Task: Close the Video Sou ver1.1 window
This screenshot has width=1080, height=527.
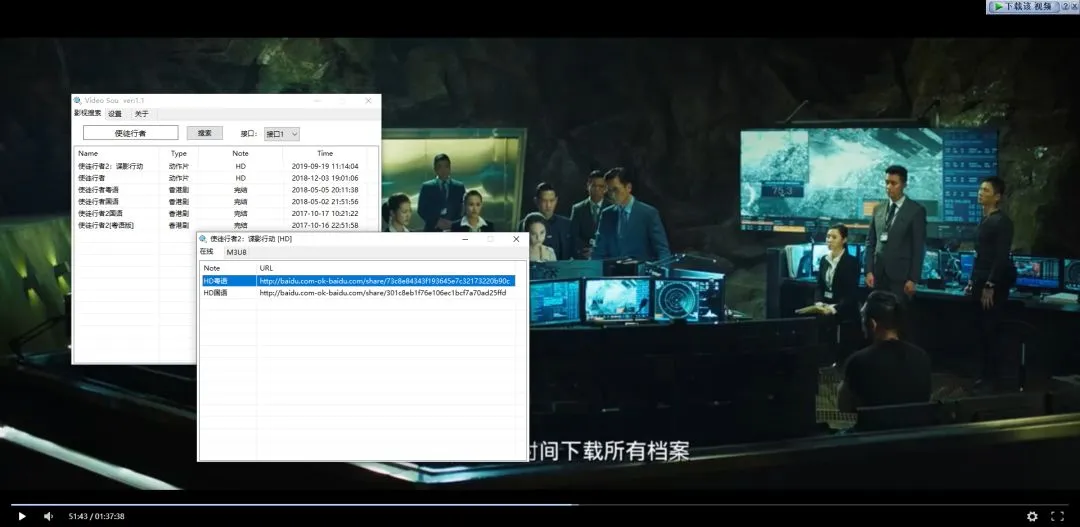Action: tap(368, 101)
